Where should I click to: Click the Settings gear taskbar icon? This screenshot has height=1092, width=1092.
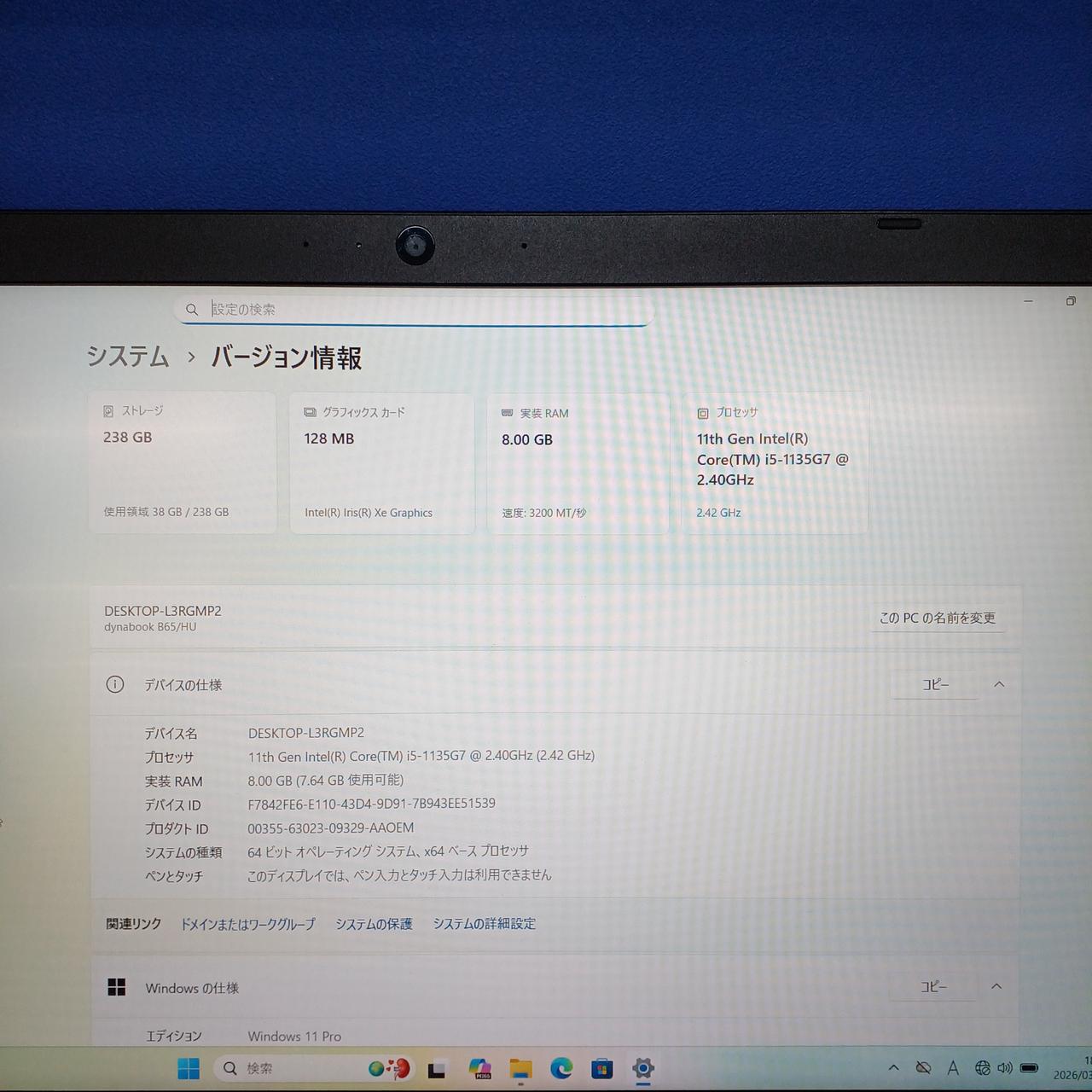click(x=643, y=1068)
